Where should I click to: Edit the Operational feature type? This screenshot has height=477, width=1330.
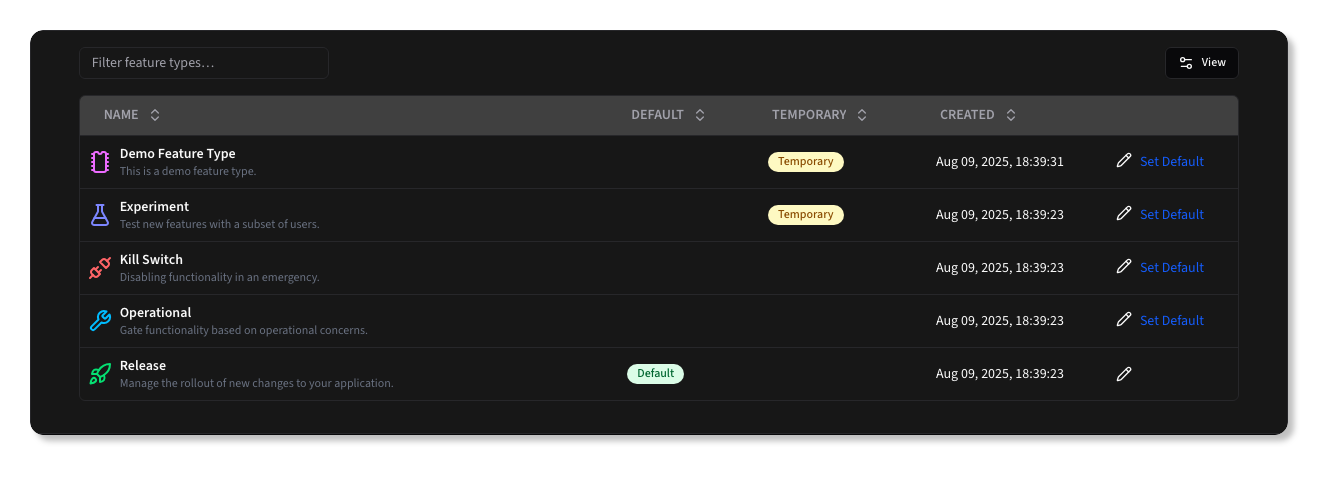1124,320
